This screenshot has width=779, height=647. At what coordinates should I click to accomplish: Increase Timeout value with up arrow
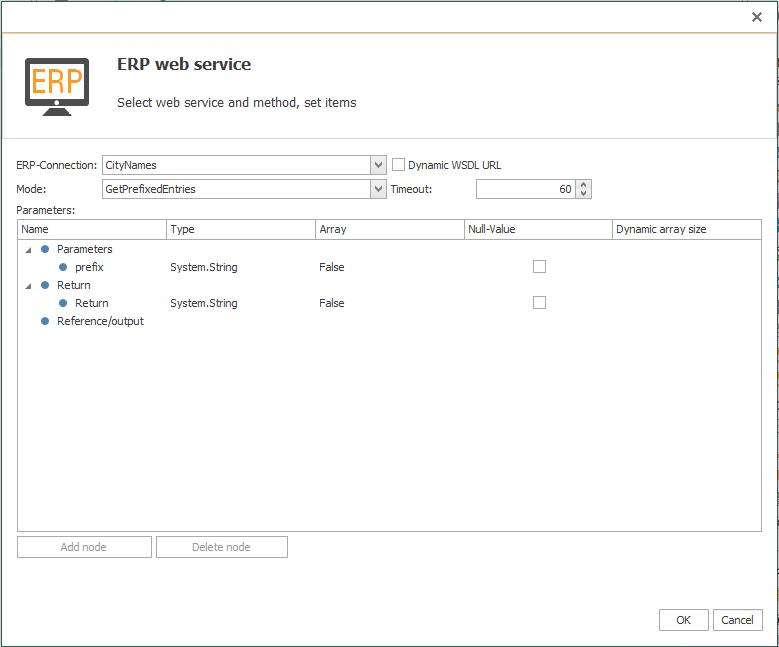coord(584,184)
